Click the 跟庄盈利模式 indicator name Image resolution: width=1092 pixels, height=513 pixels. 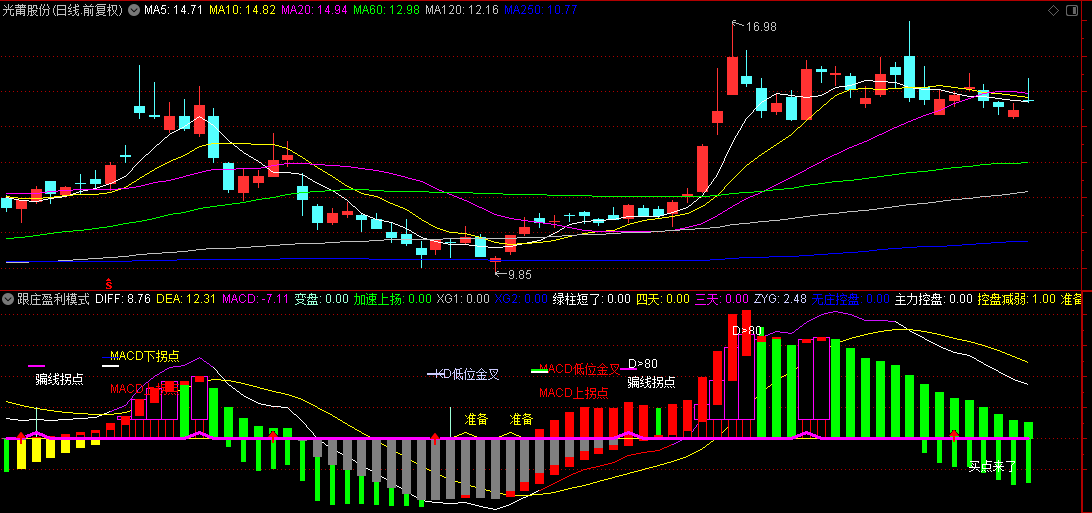(53, 299)
